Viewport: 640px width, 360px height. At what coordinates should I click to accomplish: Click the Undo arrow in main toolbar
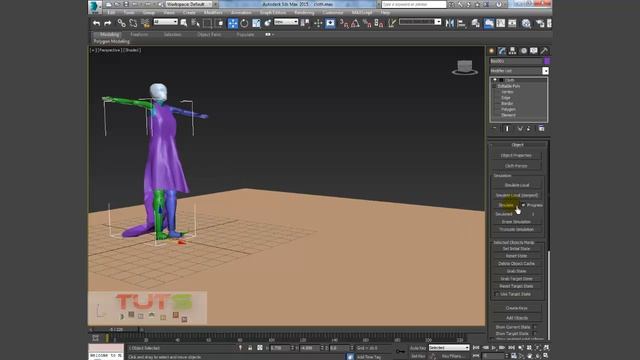pos(96,23)
